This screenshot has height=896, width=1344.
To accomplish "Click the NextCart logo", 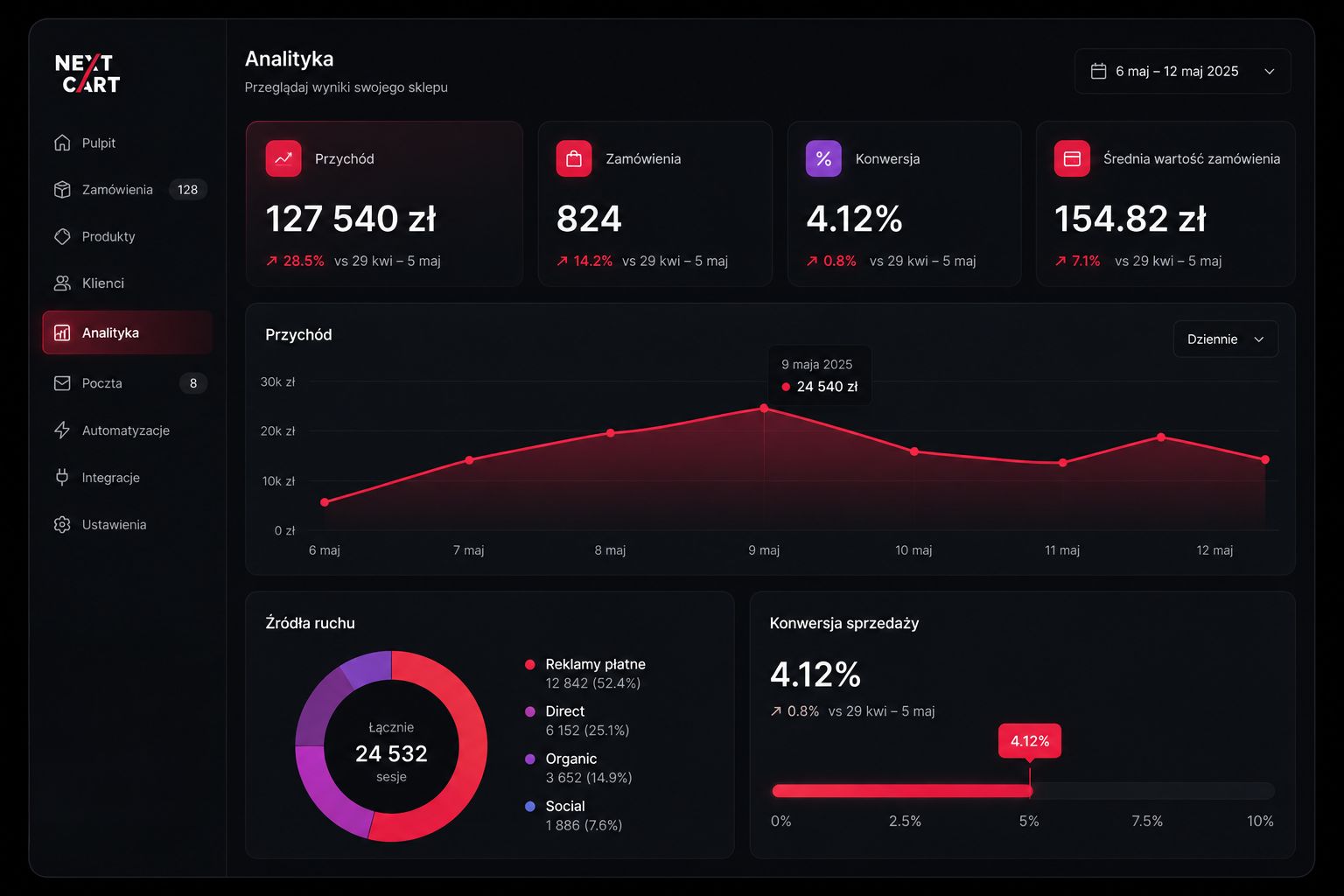I will 87,73.
